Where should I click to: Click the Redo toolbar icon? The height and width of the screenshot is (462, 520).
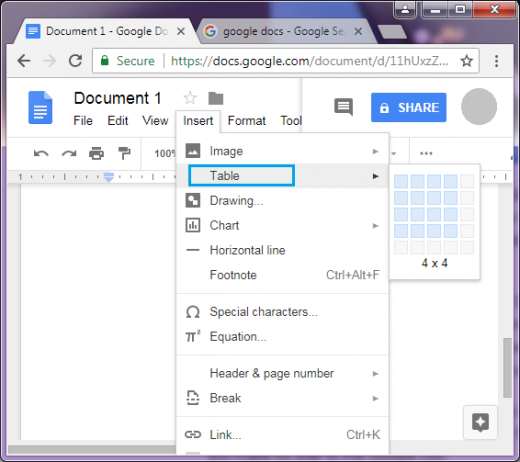(69, 153)
